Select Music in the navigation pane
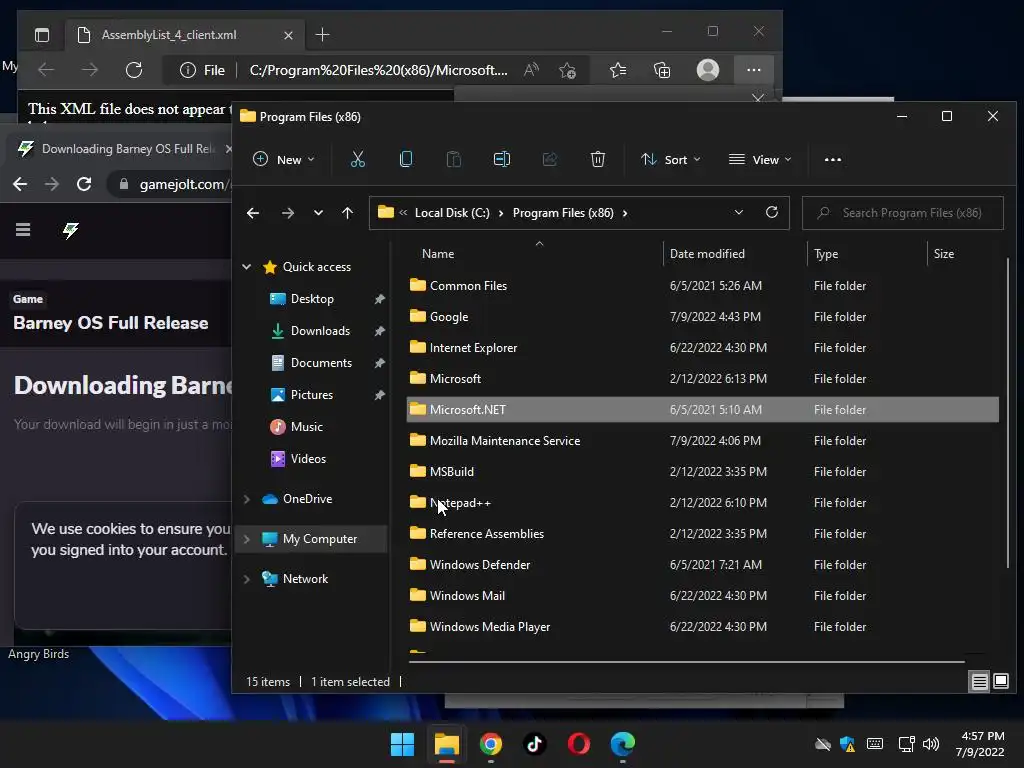This screenshot has width=1024, height=768. click(306, 427)
